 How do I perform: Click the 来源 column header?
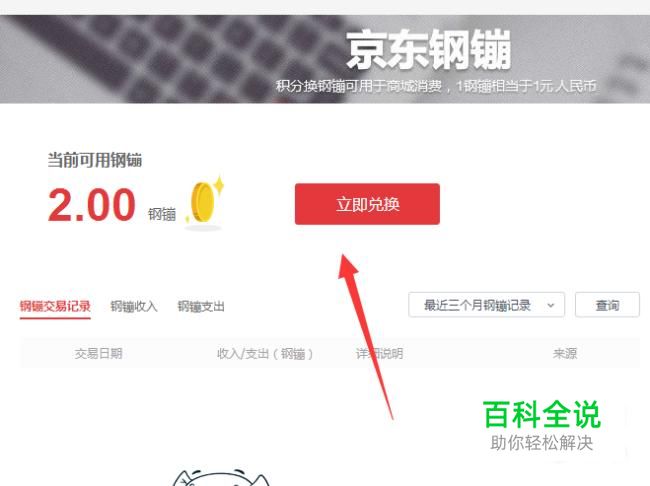click(x=565, y=353)
